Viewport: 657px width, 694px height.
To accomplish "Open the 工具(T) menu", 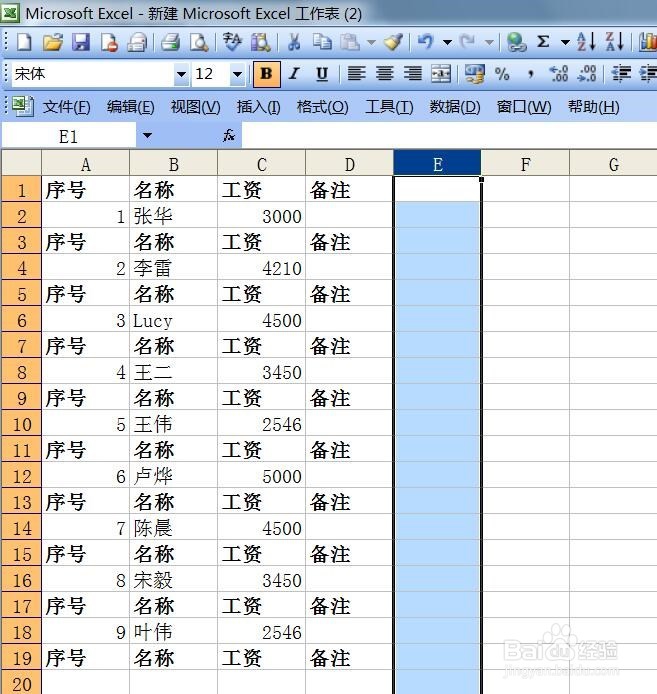I will coord(389,107).
